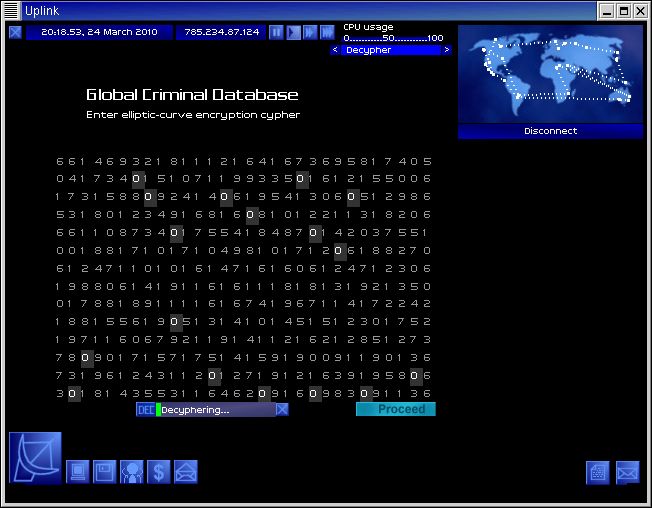The image size is (652, 508).
Task: Open the status people icon
Action: pyautogui.click(x=132, y=472)
